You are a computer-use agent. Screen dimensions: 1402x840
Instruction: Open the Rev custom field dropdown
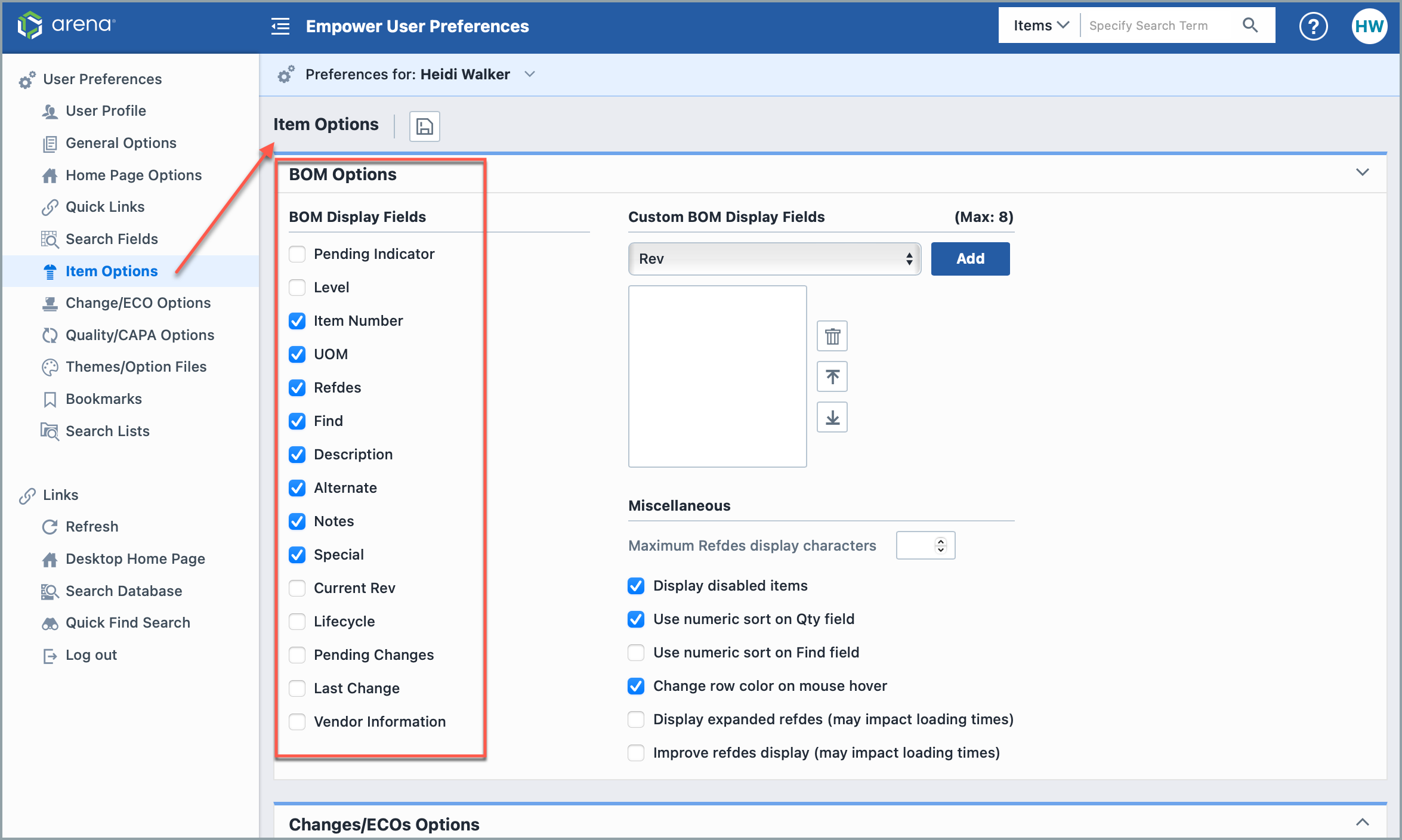(774, 258)
